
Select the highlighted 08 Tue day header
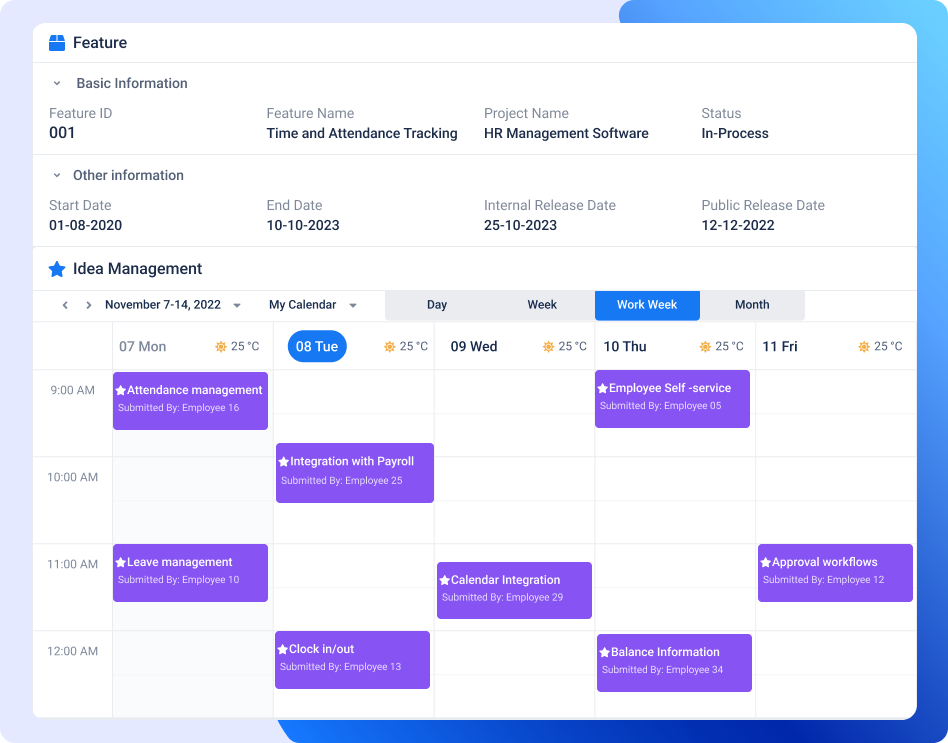click(x=317, y=346)
